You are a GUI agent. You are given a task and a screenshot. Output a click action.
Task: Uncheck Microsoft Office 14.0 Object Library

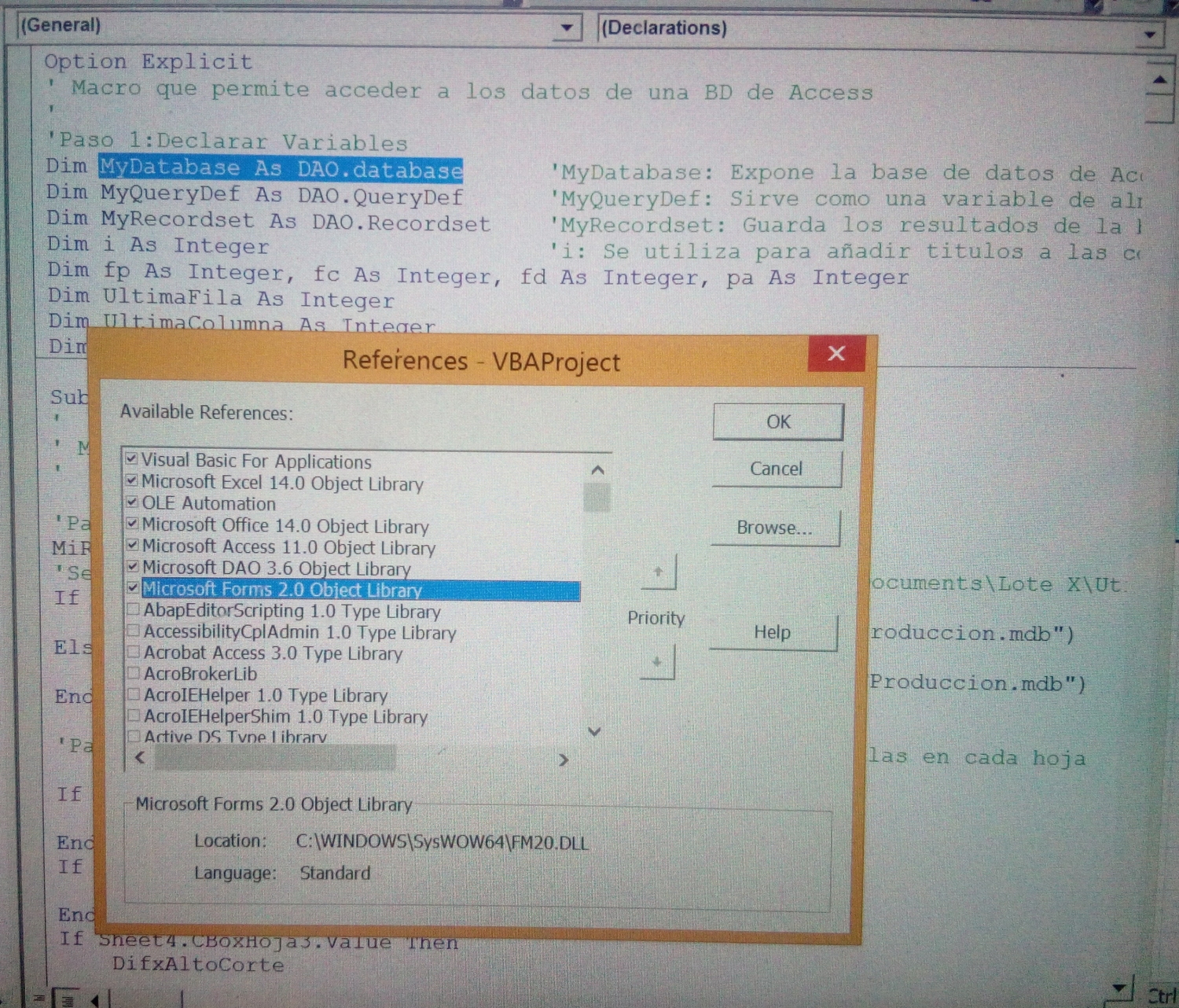point(132,523)
